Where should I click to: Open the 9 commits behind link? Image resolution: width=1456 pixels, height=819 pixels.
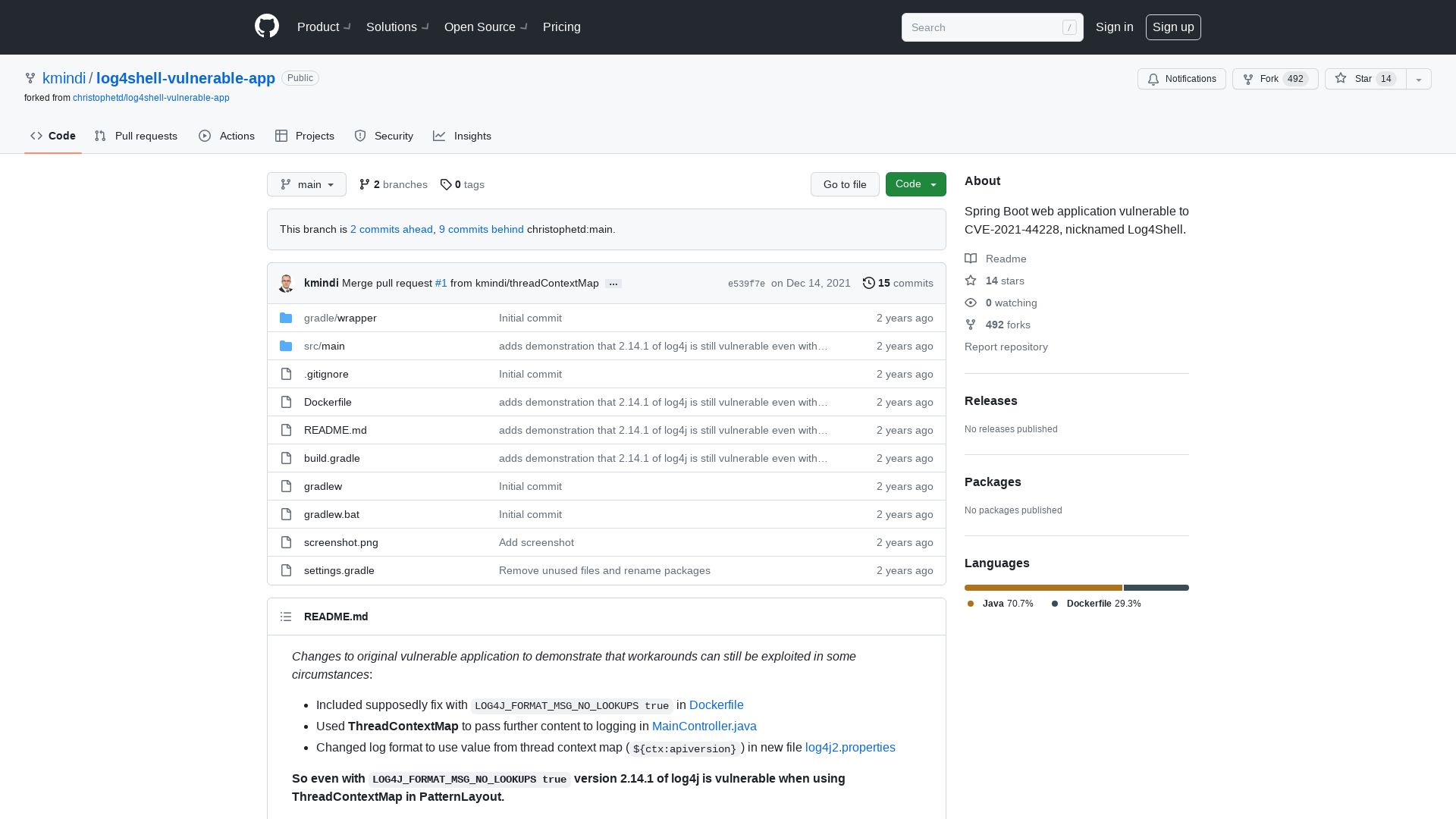(x=482, y=229)
